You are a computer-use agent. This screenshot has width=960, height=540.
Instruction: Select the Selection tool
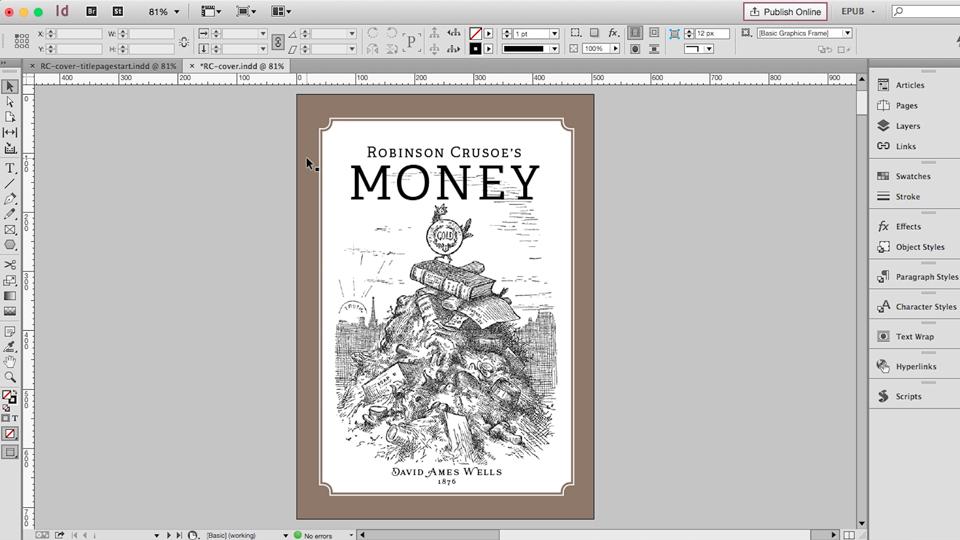coord(10,87)
